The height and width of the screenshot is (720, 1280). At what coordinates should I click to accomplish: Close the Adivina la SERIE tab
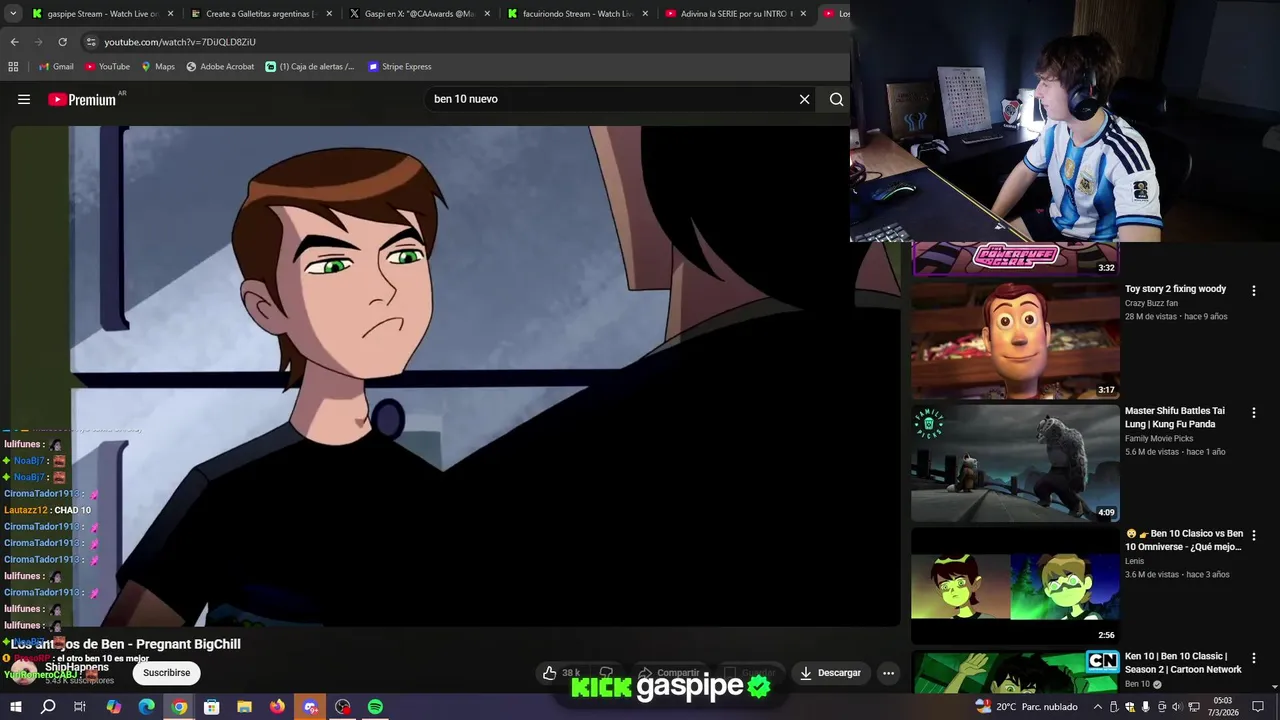803,14
